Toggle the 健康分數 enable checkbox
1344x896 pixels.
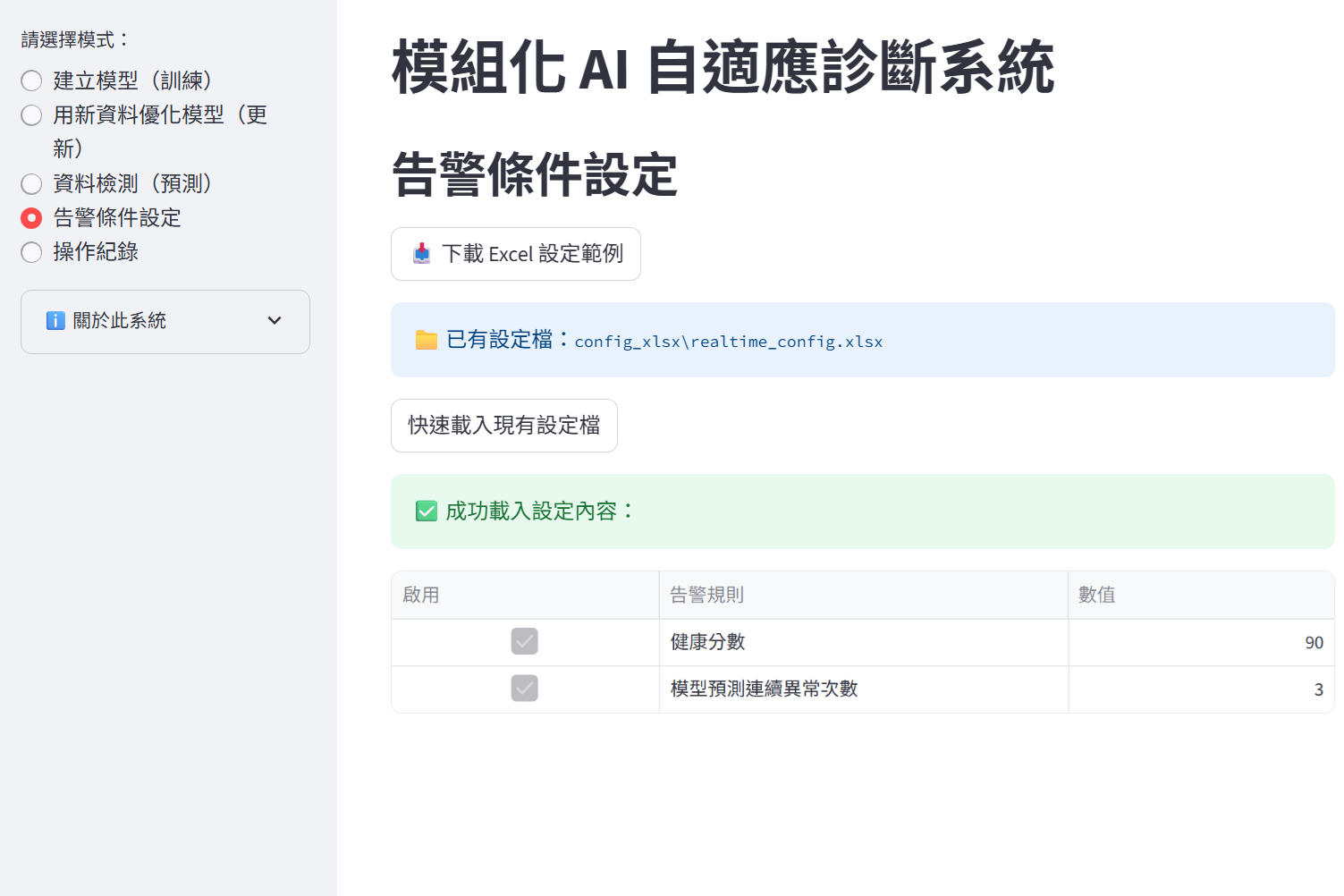pyautogui.click(x=524, y=641)
